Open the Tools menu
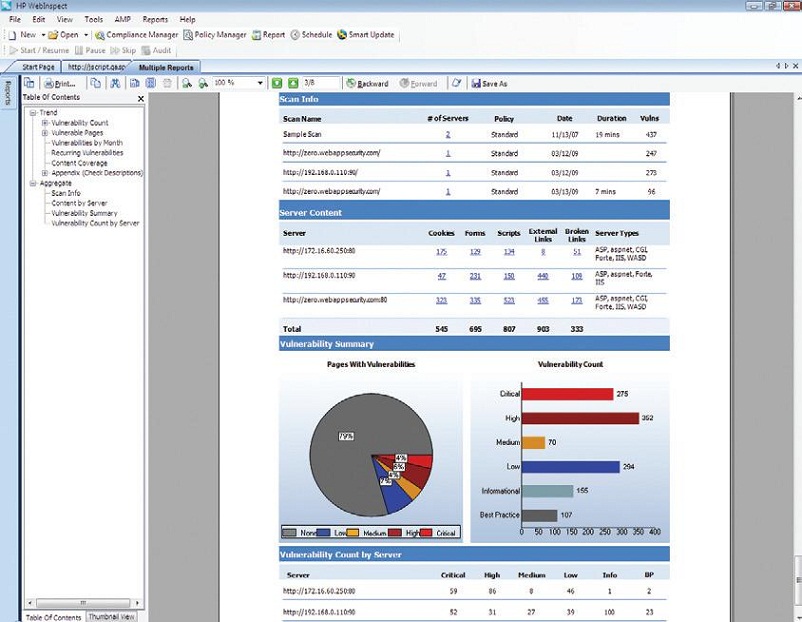Viewport: 802px width, 622px height. point(94,19)
